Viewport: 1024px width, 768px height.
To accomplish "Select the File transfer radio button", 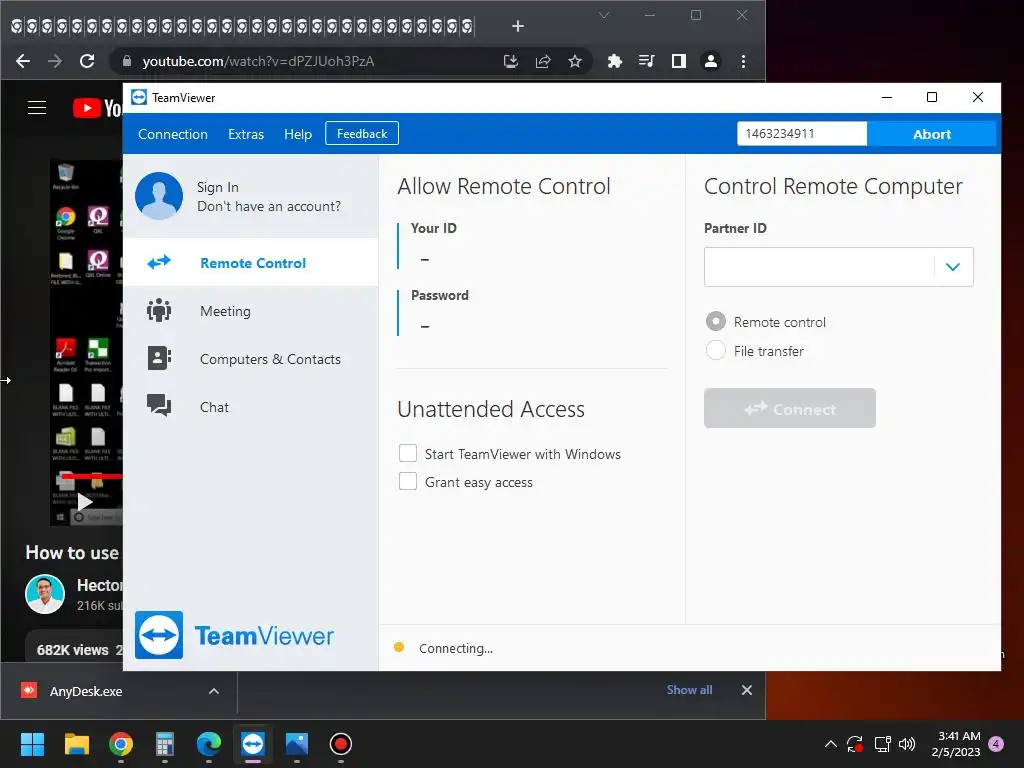I will (x=716, y=350).
